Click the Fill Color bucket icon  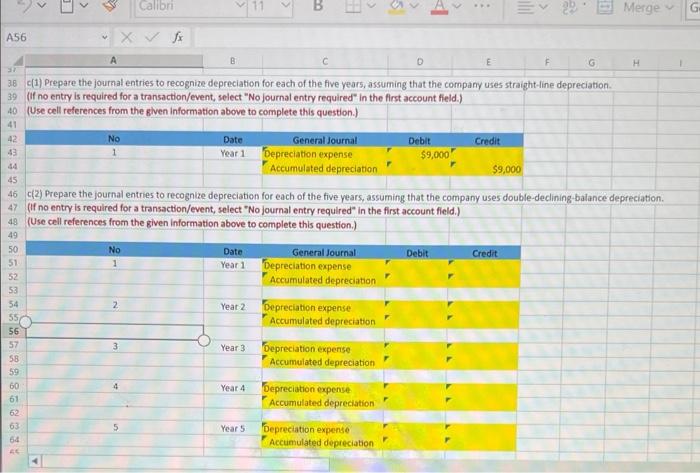click(x=396, y=6)
